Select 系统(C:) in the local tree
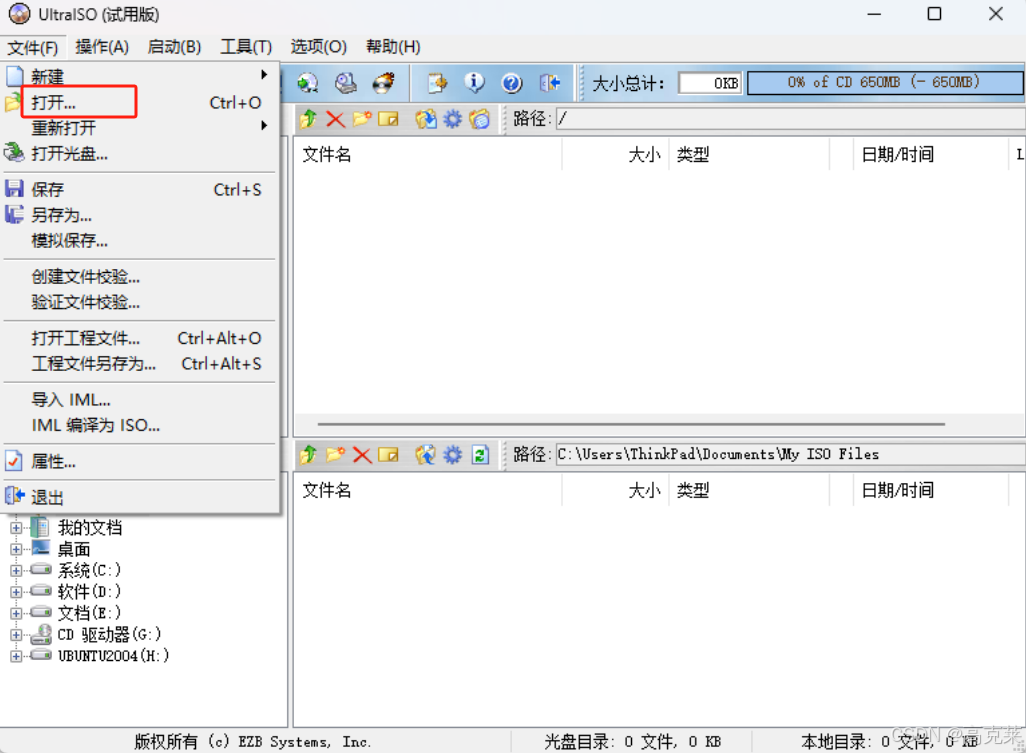 (x=90, y=570)
